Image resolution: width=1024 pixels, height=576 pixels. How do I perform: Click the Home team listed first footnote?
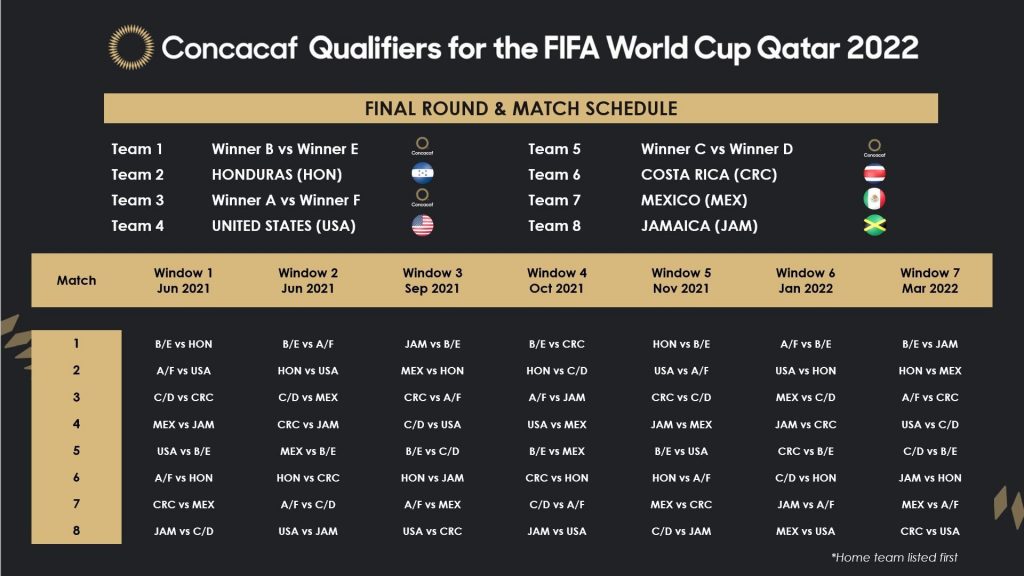893,557
